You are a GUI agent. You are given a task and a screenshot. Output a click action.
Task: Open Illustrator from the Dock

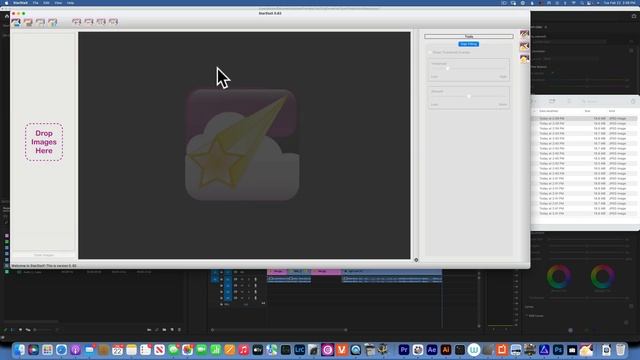click(446, 350)
